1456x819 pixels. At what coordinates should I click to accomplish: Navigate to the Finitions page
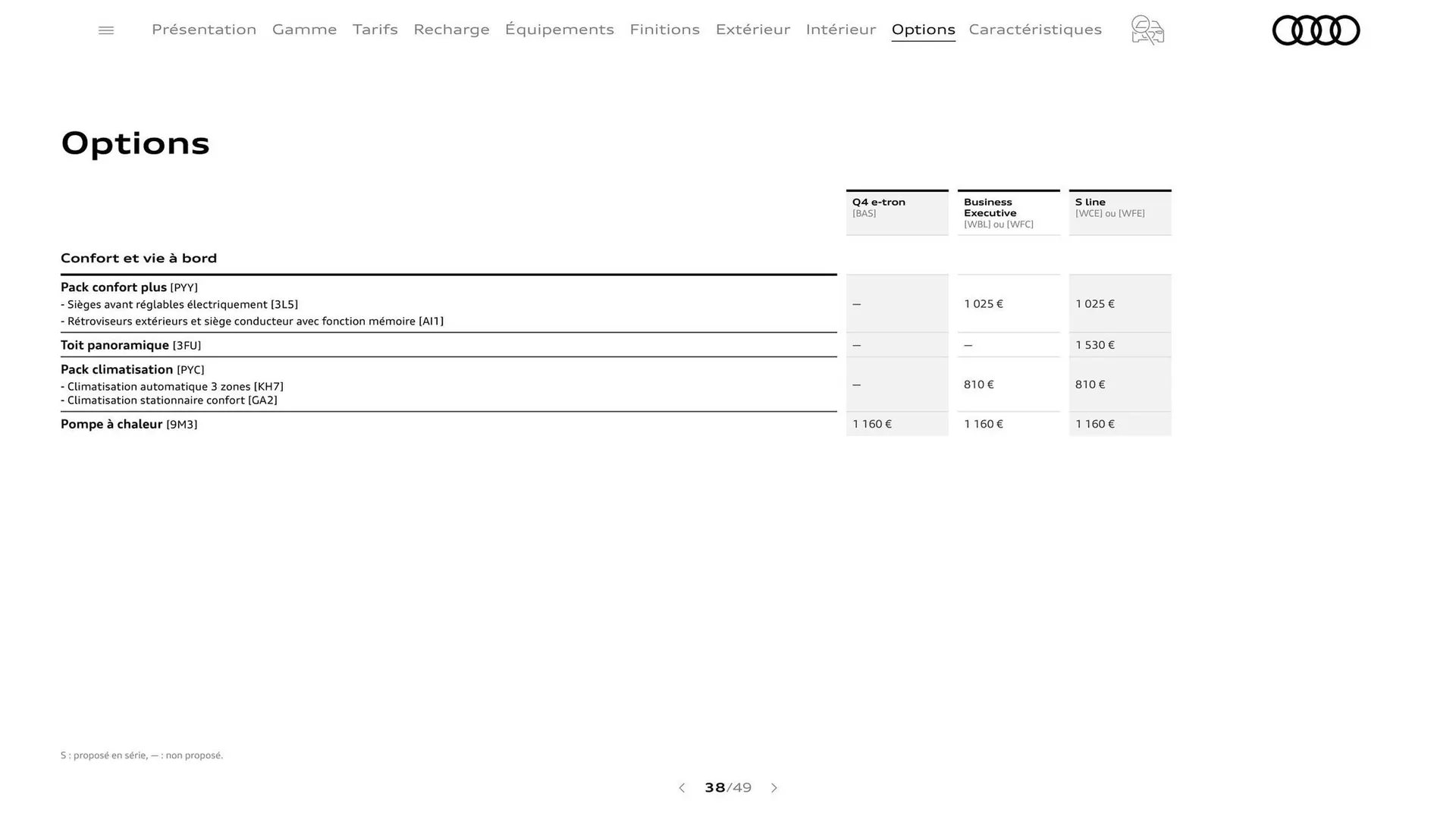(x=665, y=30)
